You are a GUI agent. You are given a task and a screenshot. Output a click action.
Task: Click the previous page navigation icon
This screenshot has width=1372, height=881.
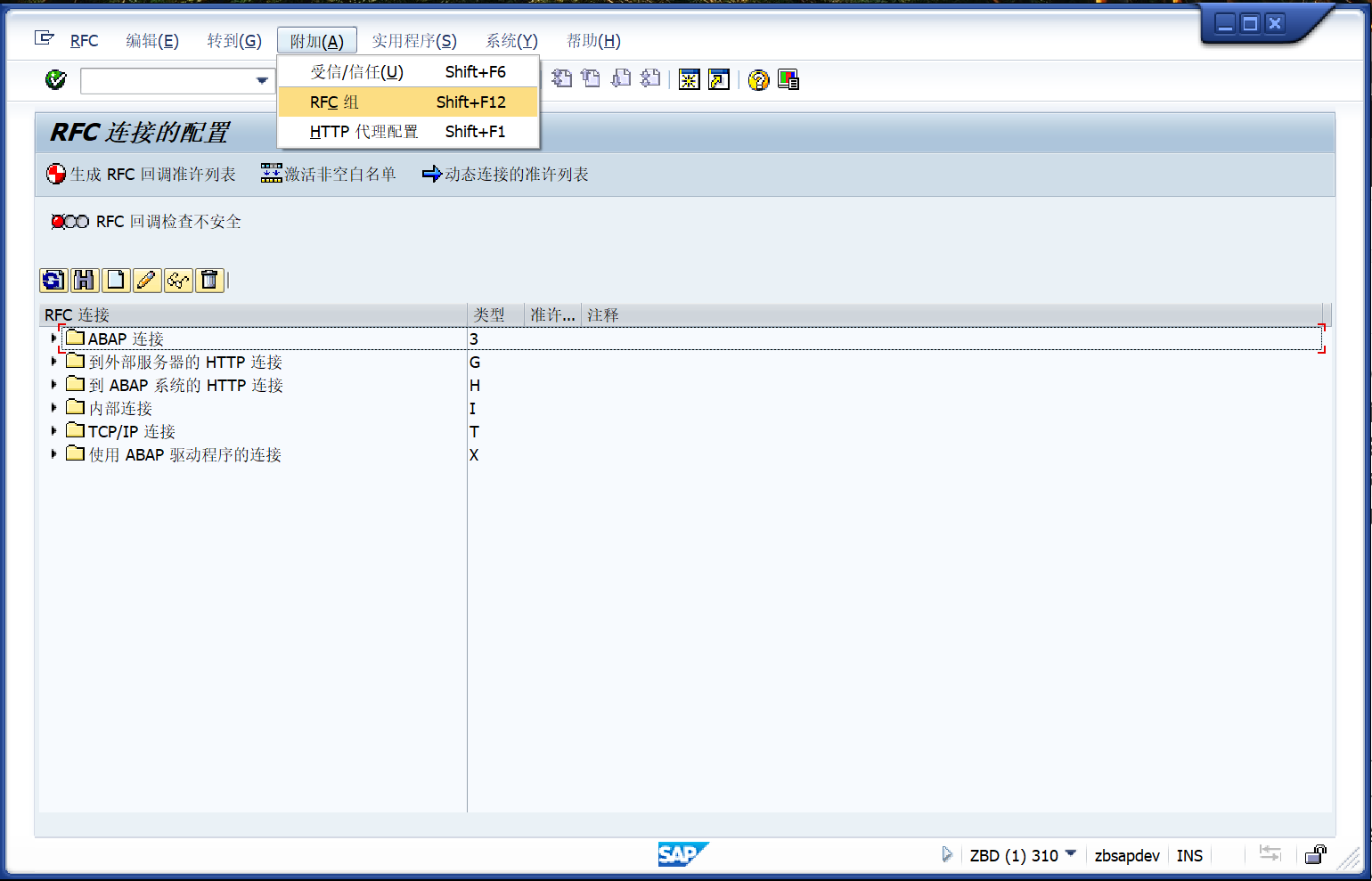coord(591,79)
